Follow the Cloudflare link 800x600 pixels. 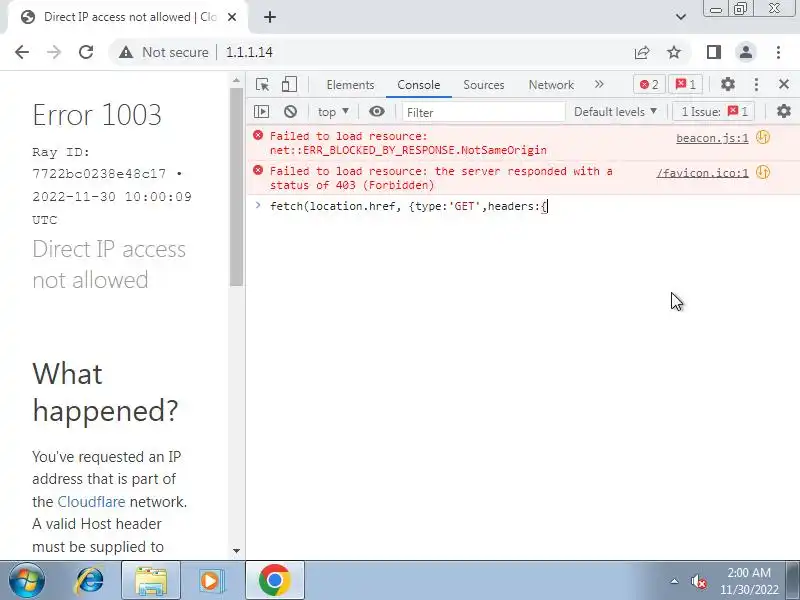click(x=91, y=502)
